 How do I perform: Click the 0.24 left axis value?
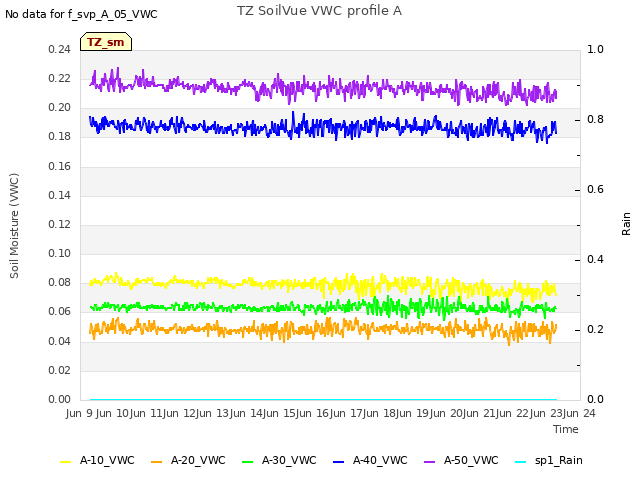(x=59, y=49)
